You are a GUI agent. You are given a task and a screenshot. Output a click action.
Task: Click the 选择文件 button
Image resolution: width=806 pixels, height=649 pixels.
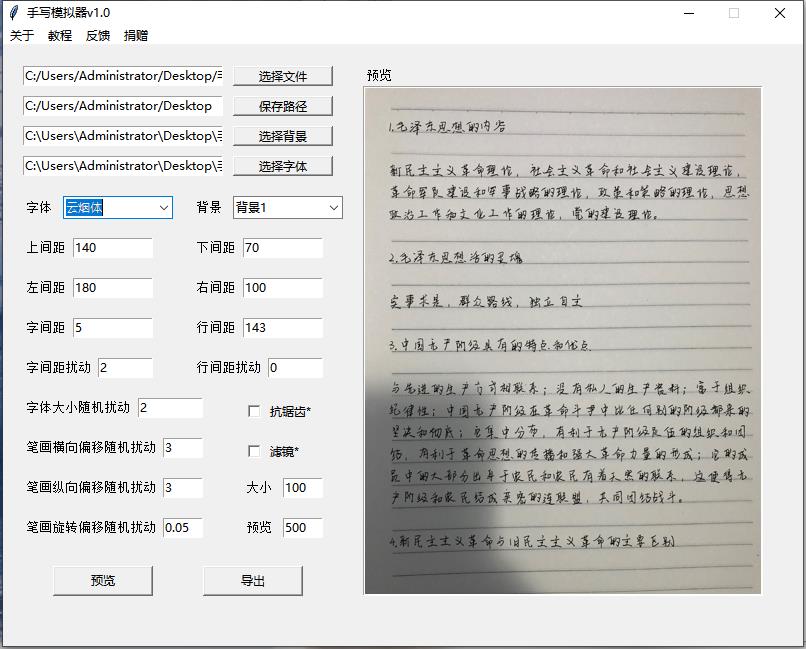coord(284,76)
